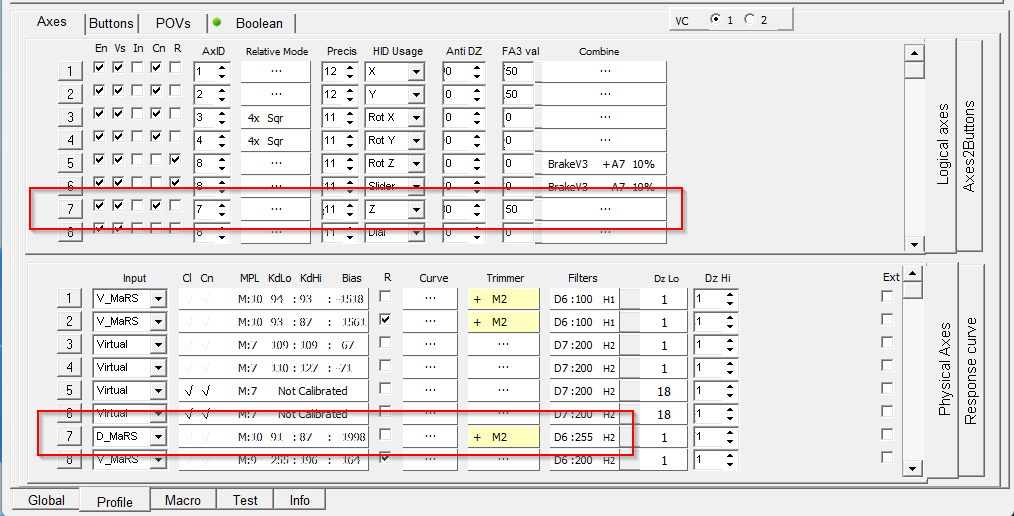Open the Macro tab at bottom
The image size is (1014, 516).
(183, 500)
